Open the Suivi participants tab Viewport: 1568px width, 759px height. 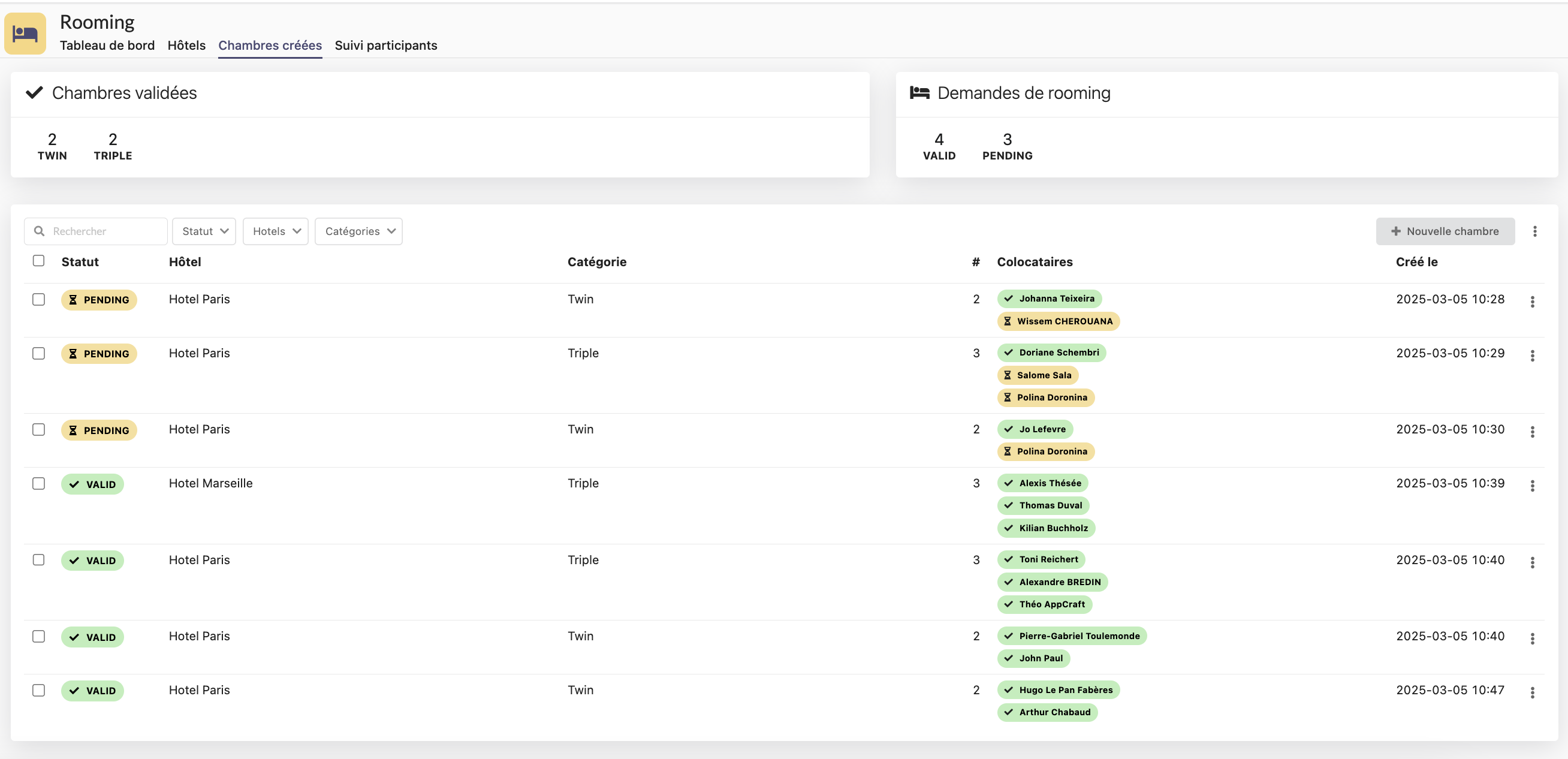pyautogui.click(x=386, y=45)
